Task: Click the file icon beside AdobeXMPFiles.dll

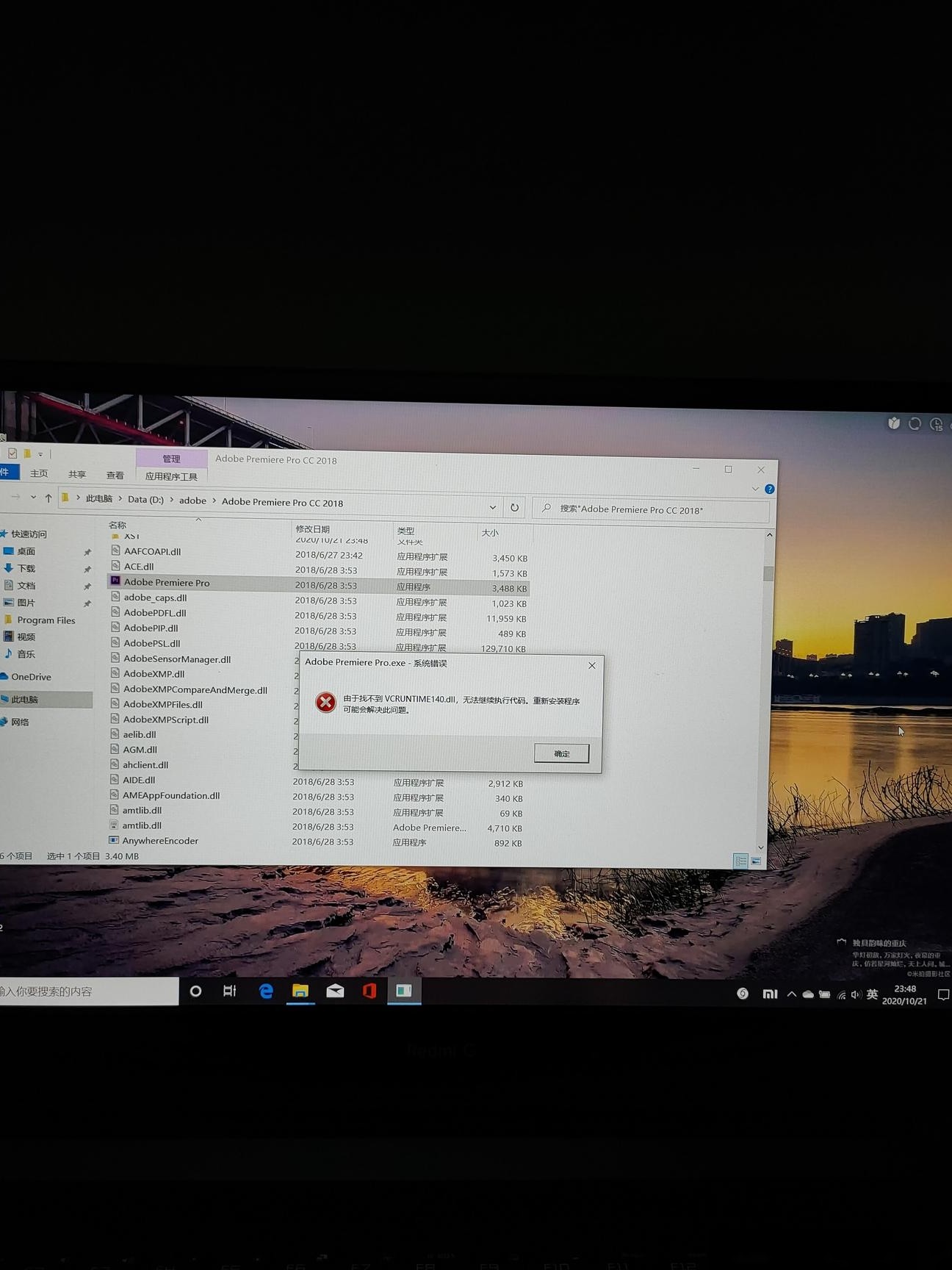Action: click(x=115, y=703)
